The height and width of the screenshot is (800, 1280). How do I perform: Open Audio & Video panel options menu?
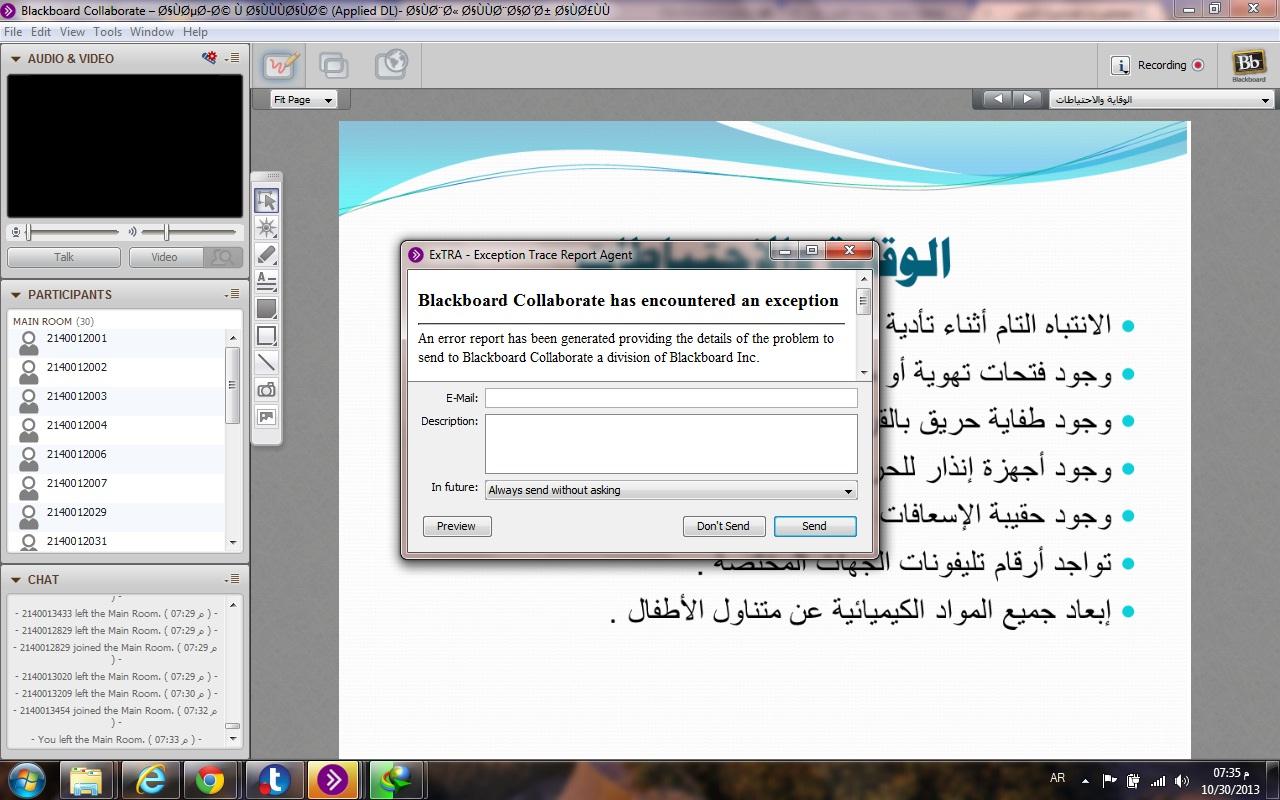[232, 58]
